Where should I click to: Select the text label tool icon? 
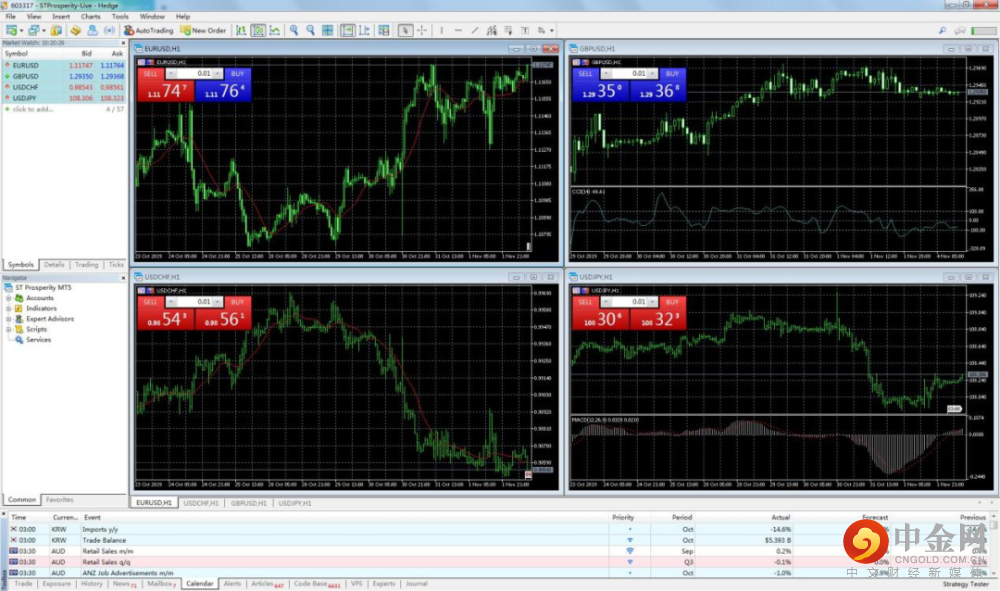tap(525, 30)
